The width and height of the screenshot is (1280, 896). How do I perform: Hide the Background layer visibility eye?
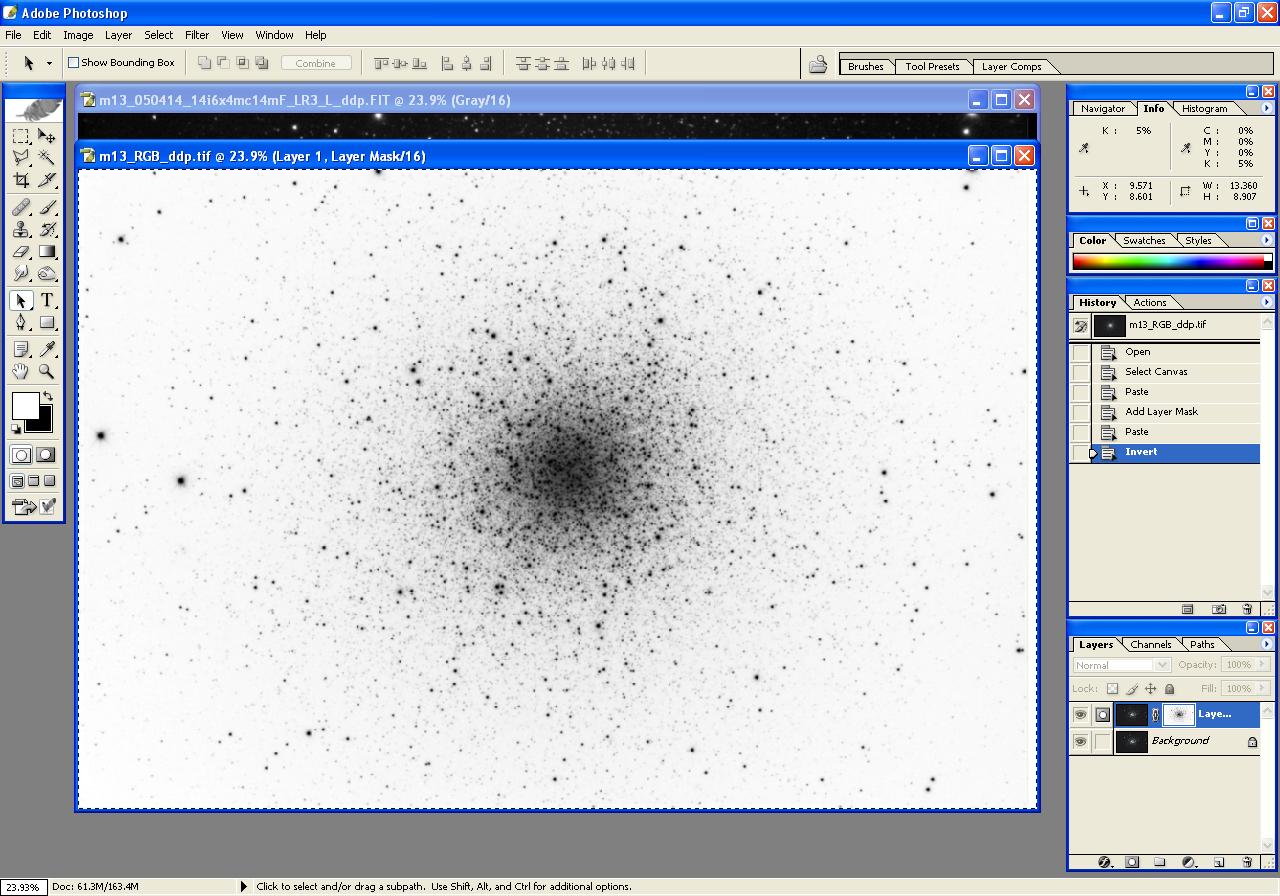[1080, 742]
